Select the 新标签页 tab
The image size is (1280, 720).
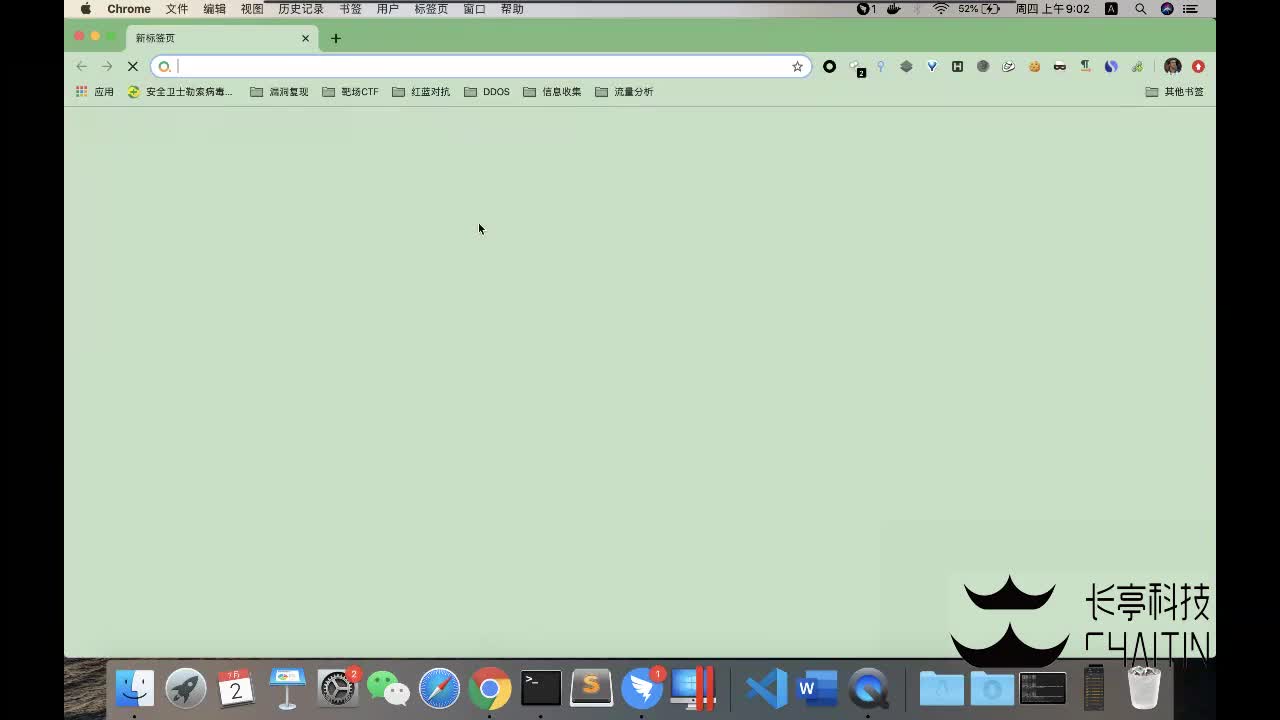(x=222, y=38)
